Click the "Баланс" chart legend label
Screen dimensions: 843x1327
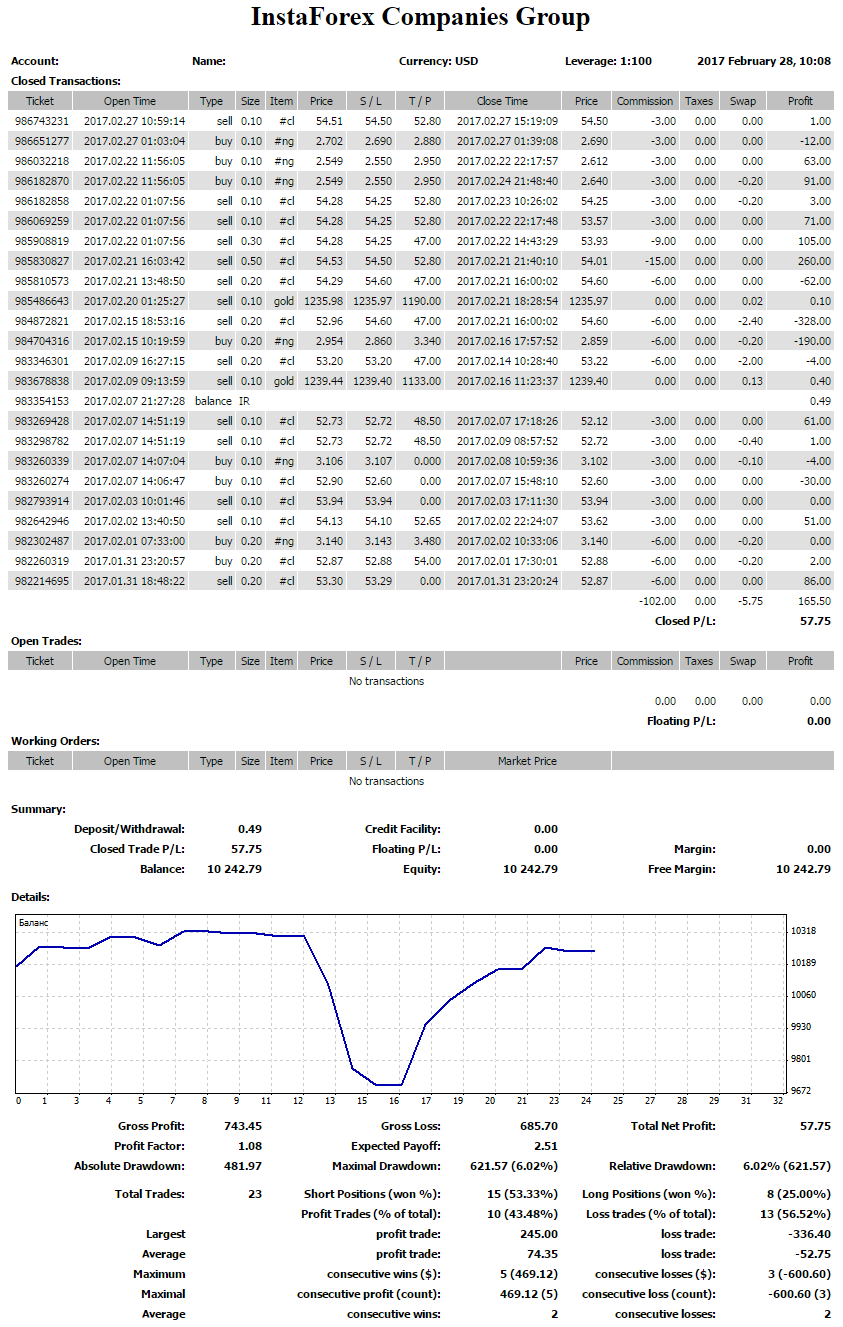(35, 923)
